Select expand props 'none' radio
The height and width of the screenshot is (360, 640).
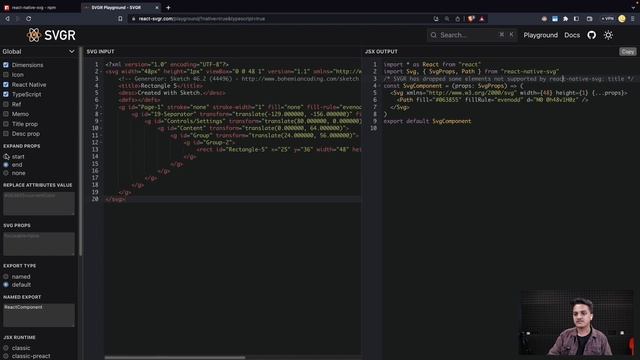[6, 173]
